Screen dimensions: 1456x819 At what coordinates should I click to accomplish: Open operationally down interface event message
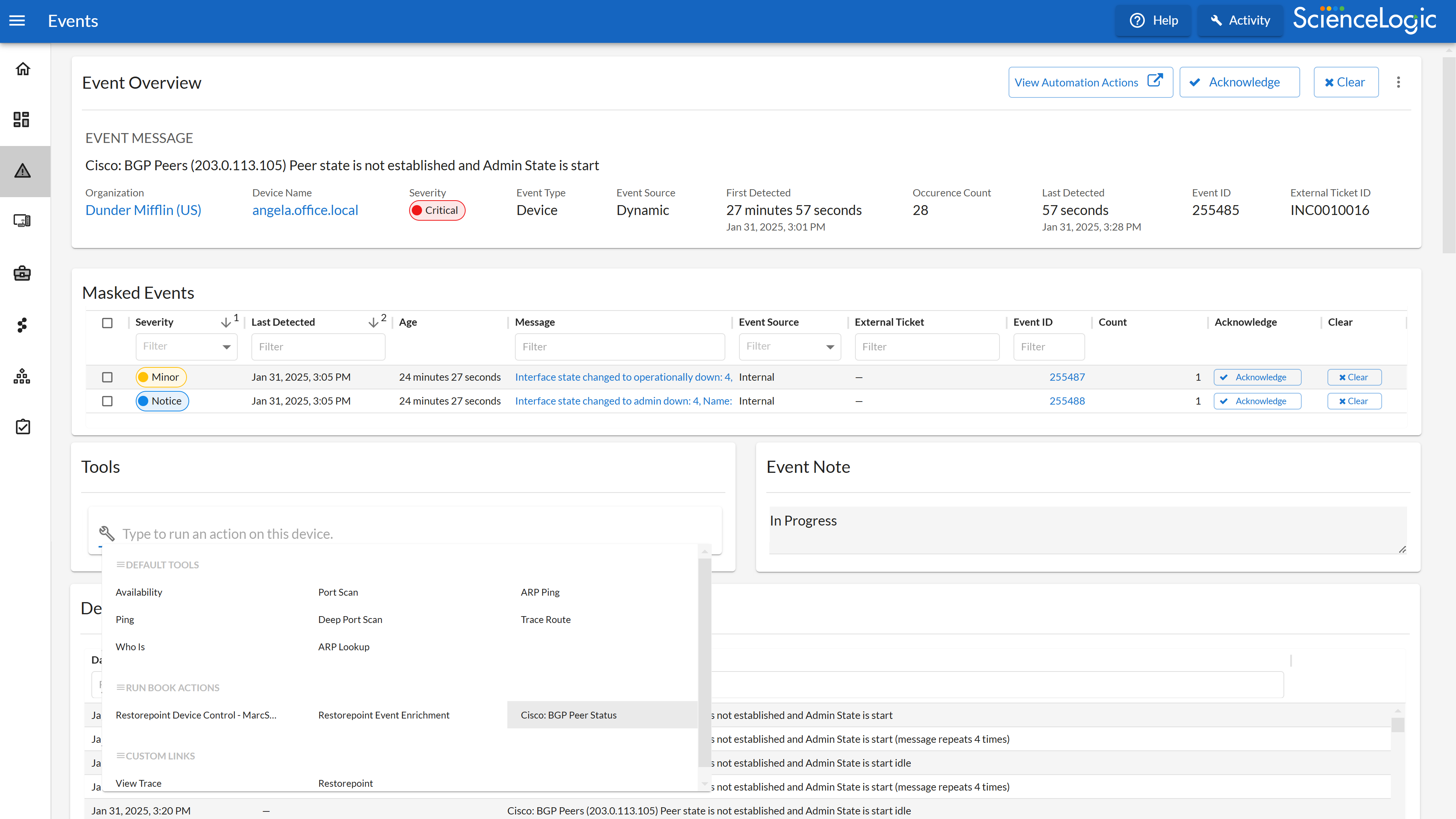(x=623, y=377)
